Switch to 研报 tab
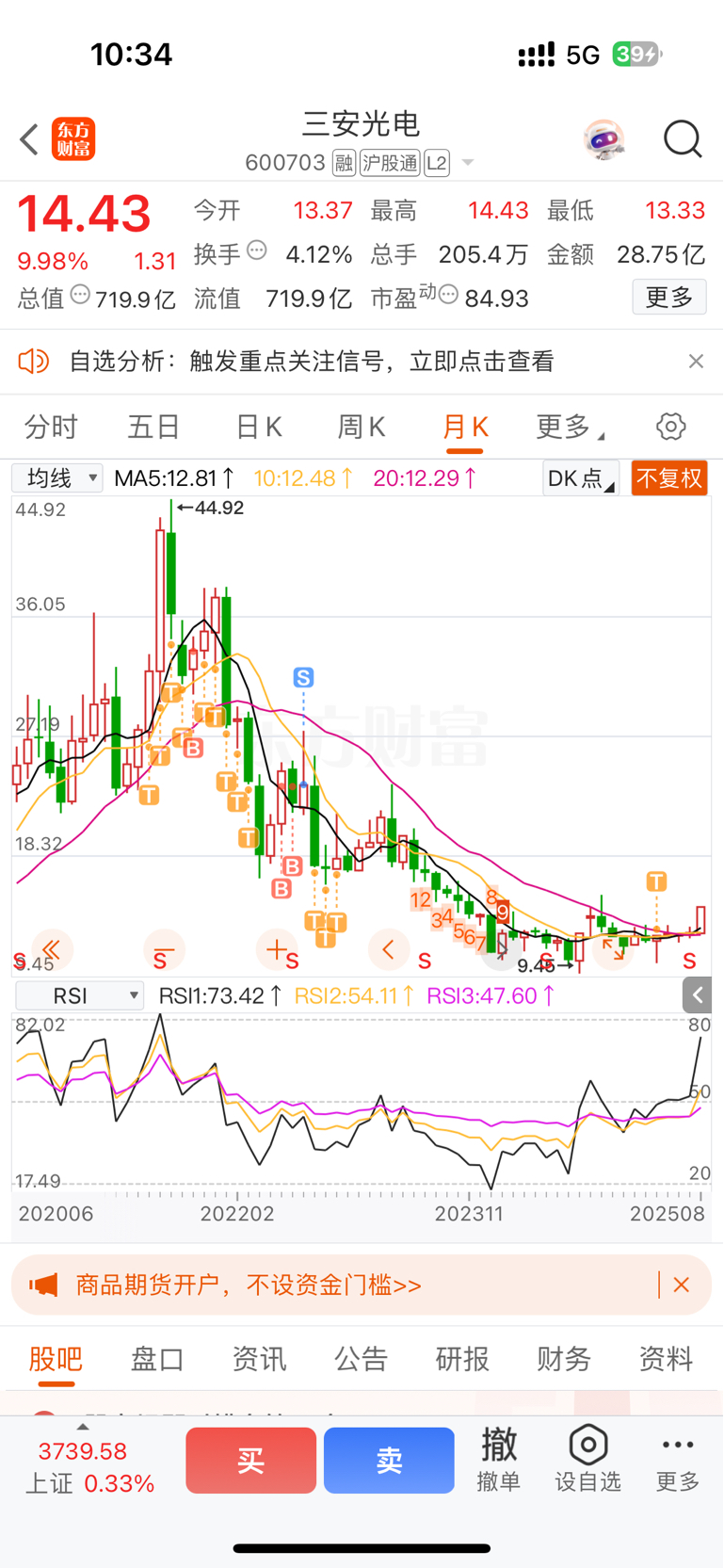 [462, 1359]
